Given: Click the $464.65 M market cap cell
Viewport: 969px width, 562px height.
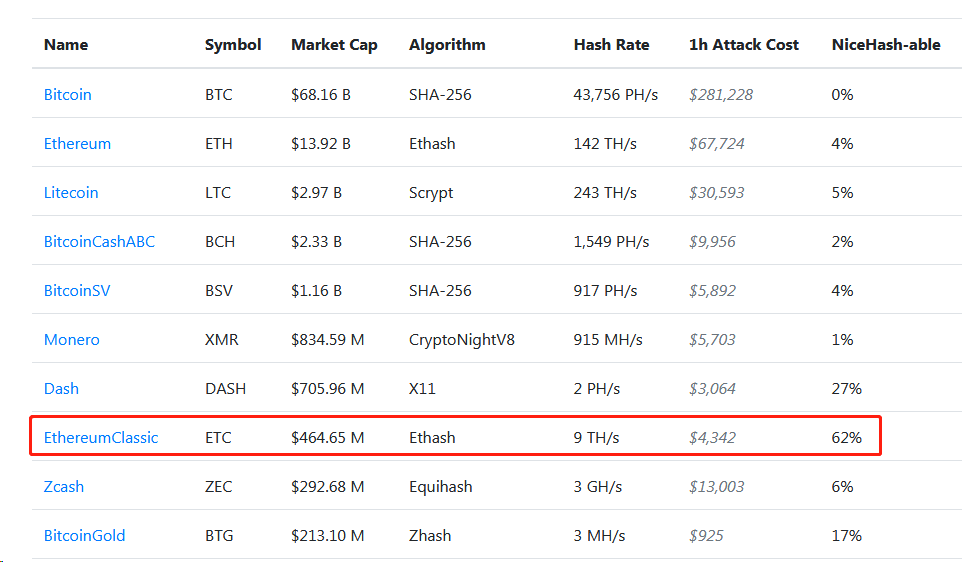Looking at the screenshot, I should click(328, 438).
